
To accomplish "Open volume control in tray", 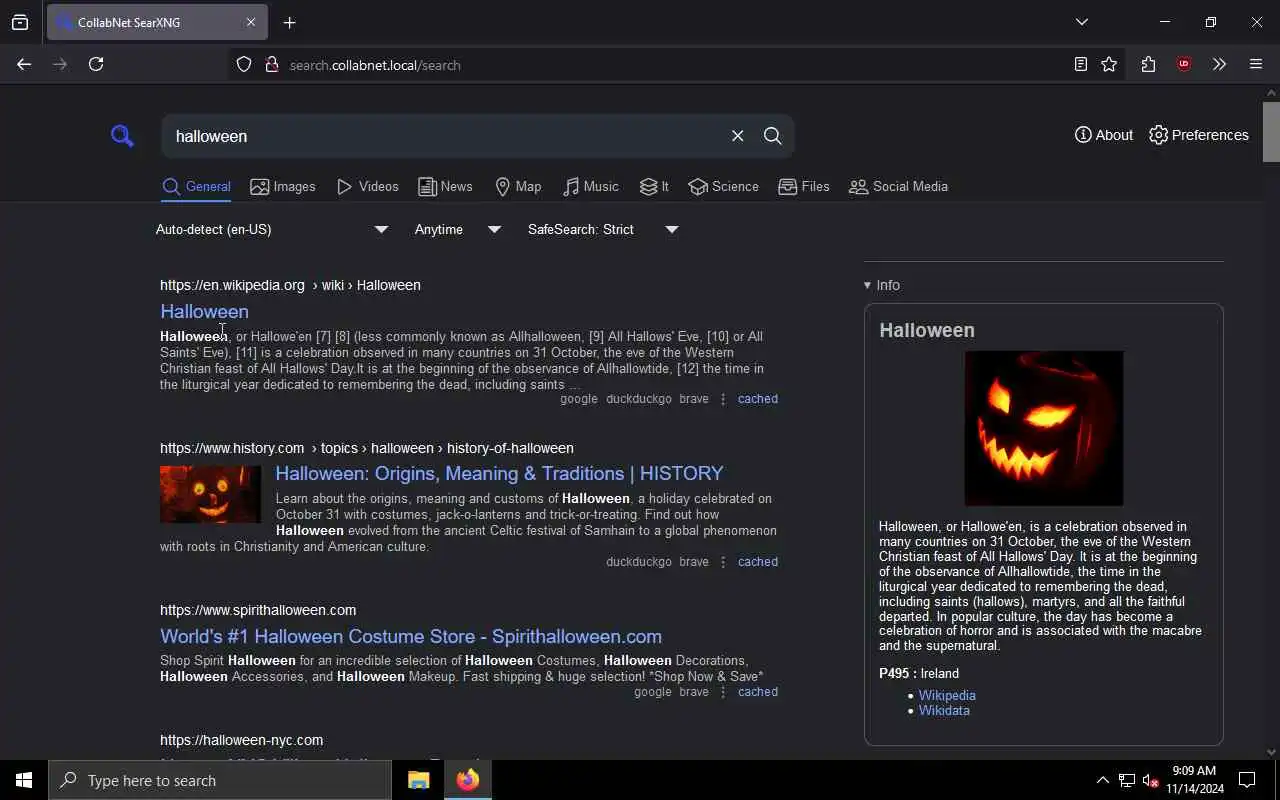I will pyautogui.click(x=1150, y=780).
